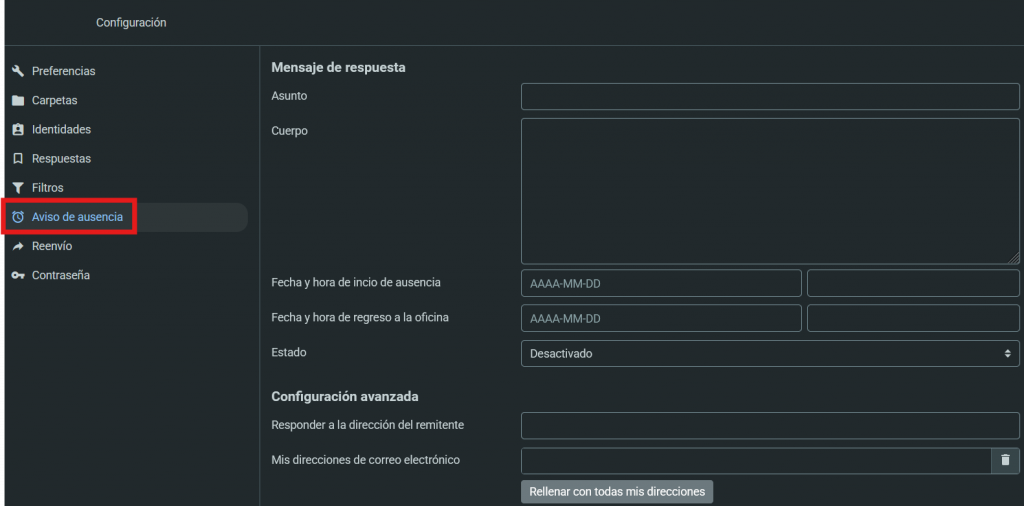The height and width of the screenshot is (506, 1024).
Task: Delete email address with trash icon
Action: tap(1005, 460)
